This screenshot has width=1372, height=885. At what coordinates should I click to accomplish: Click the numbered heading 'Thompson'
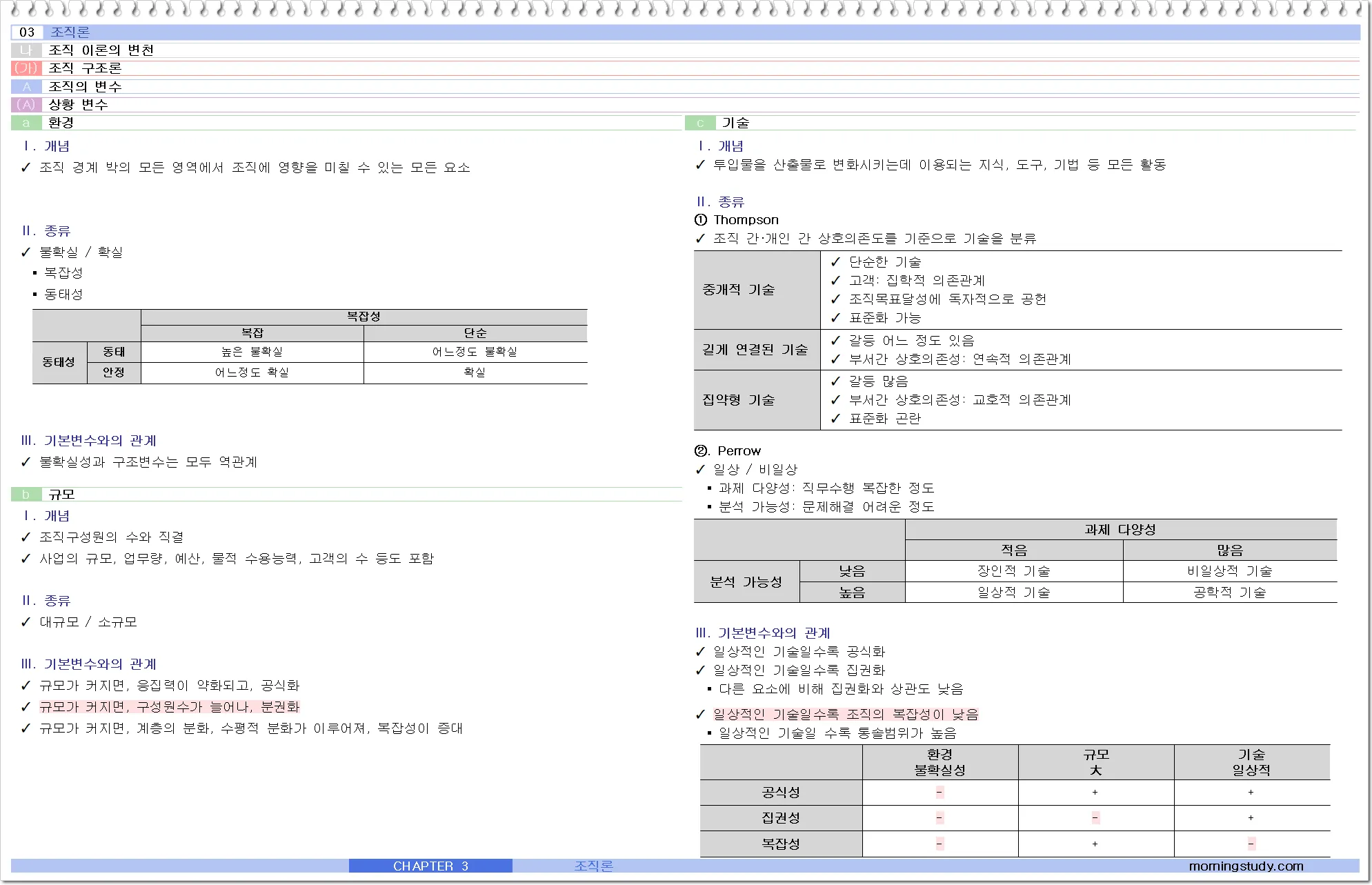point(746,220)
